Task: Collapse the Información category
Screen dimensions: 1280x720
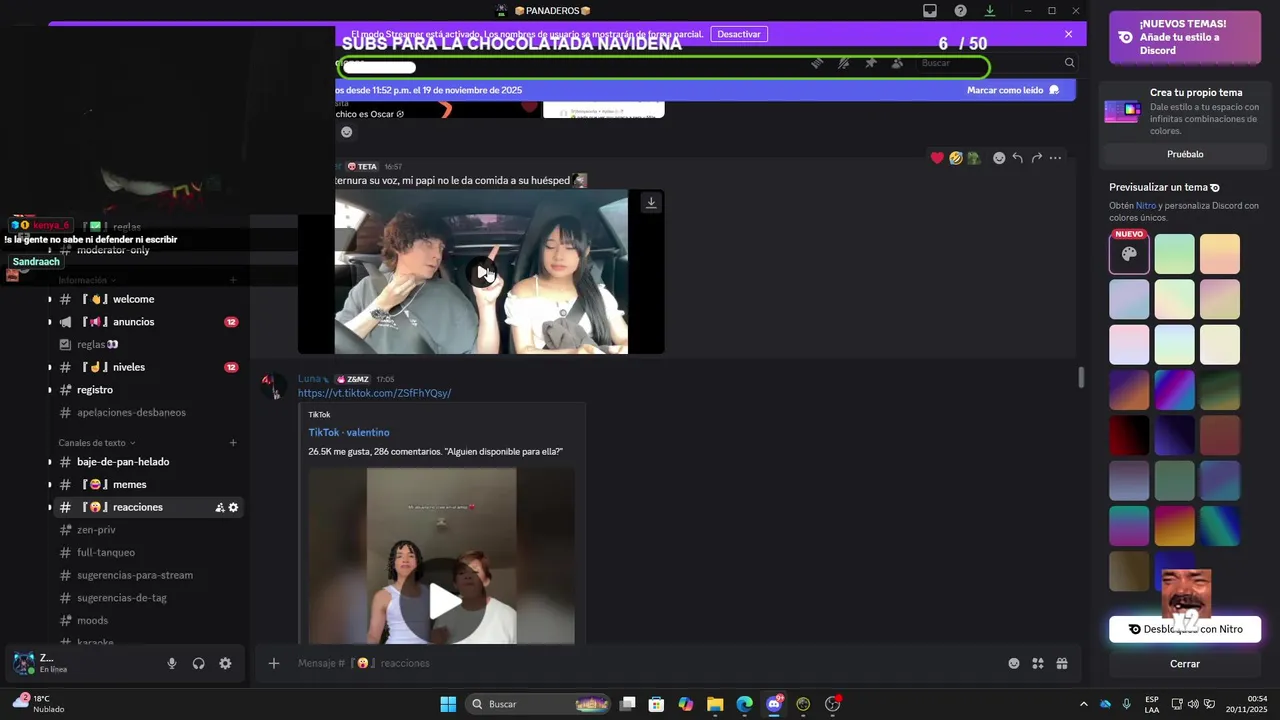Action: click(87, 280)
